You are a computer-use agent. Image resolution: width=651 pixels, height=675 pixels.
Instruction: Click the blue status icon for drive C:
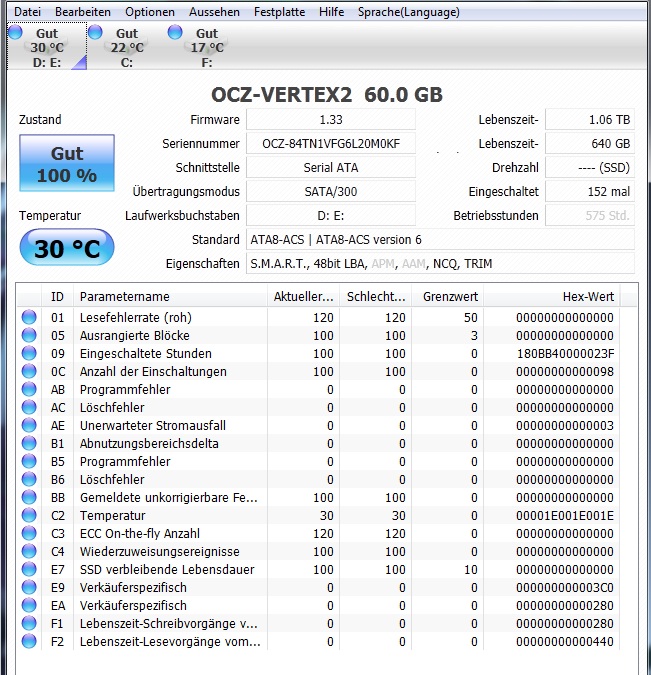coord(95,32)
